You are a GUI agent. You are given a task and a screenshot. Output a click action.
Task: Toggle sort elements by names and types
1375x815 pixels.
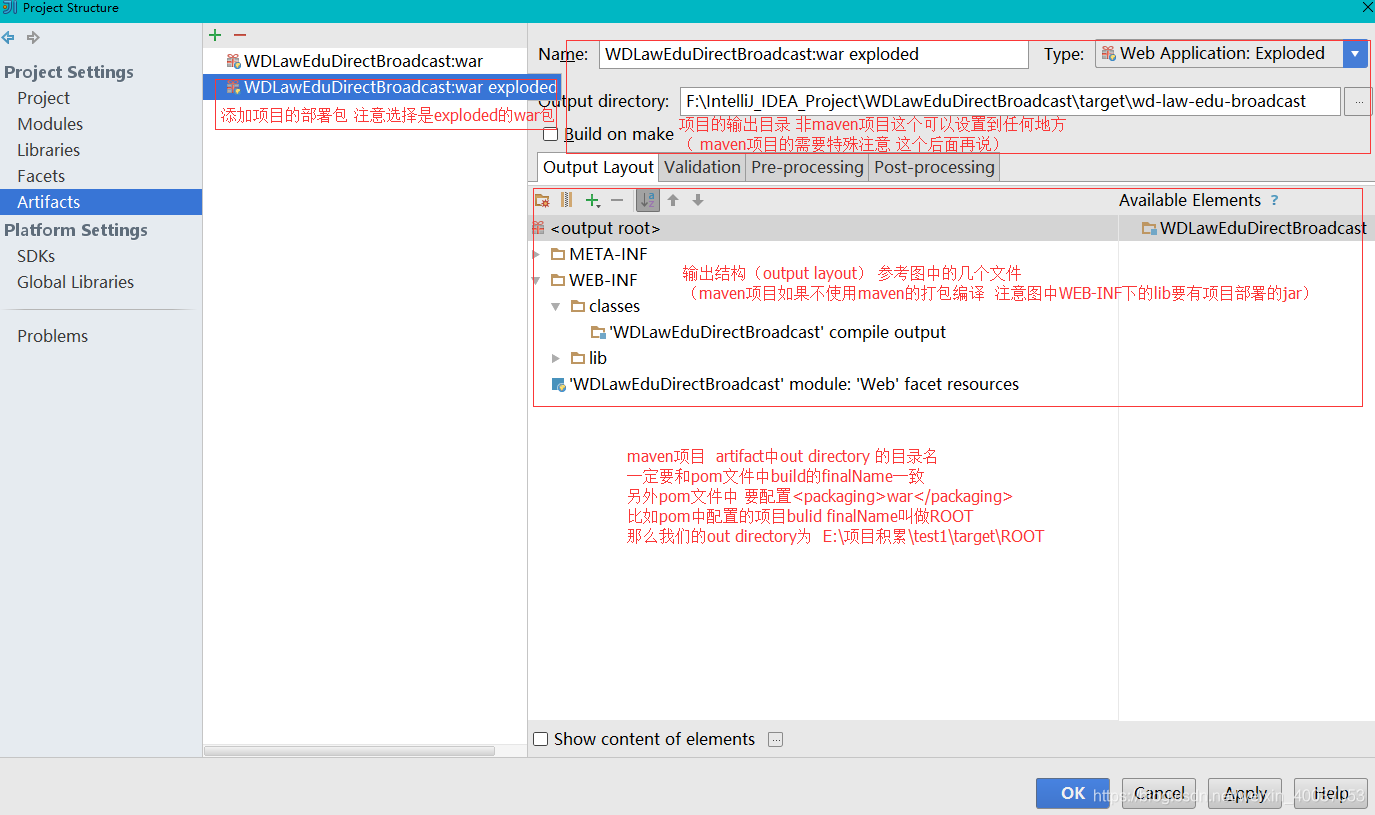pyautogui.click(x=648, y=200)
